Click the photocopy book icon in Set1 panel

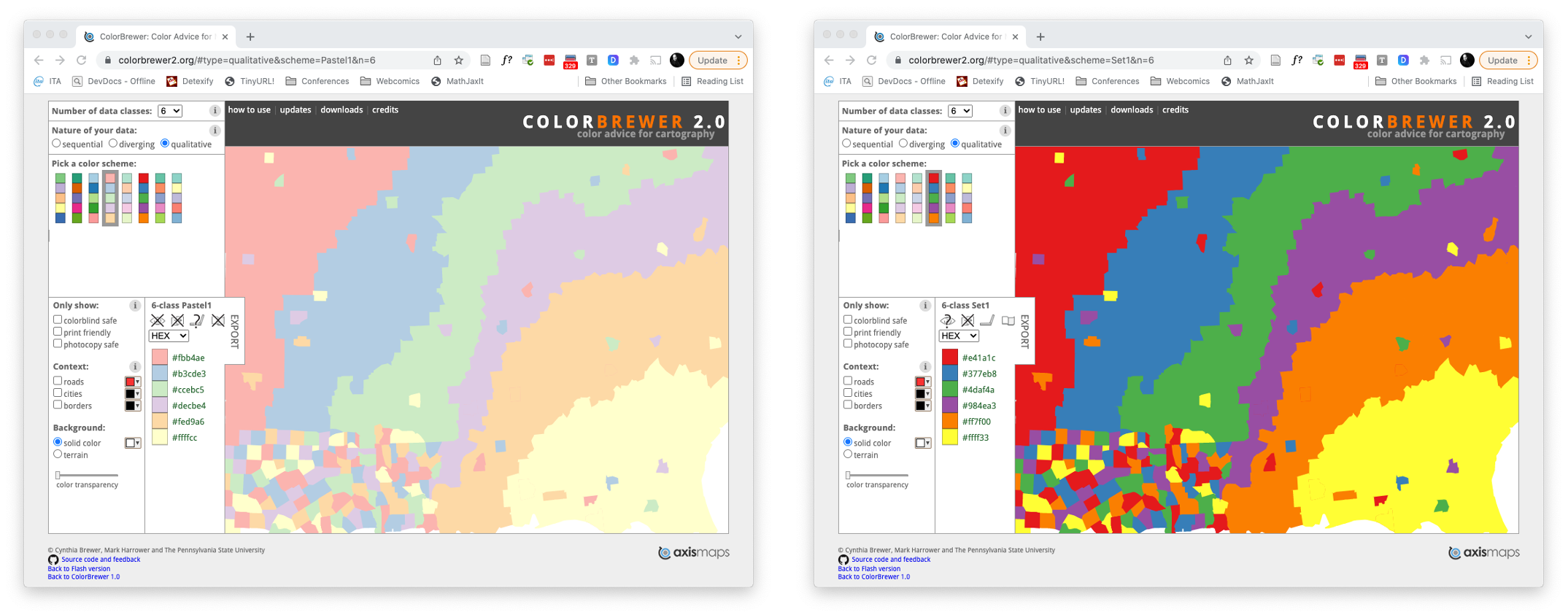click(1008, 320)
